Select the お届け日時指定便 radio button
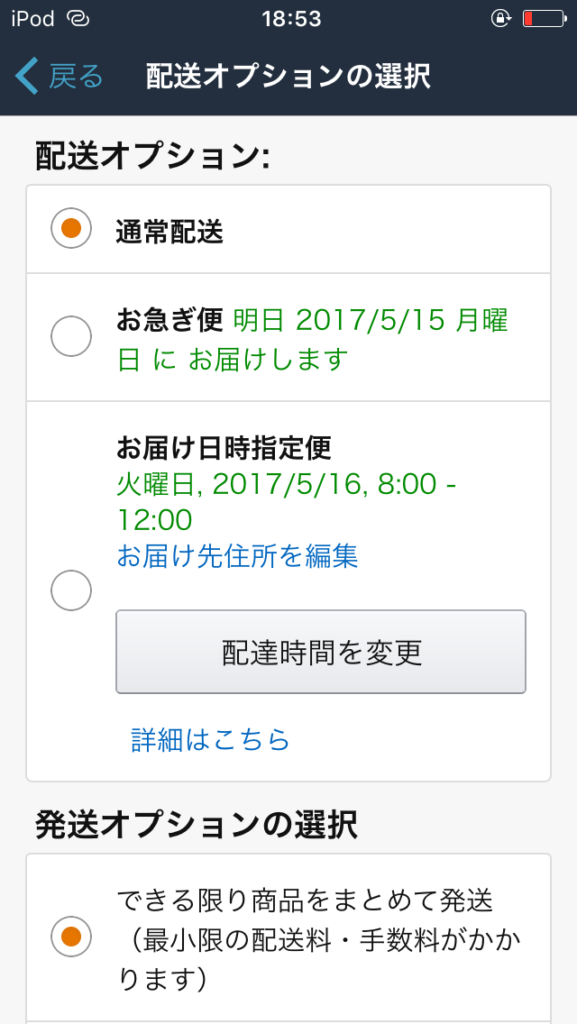 click(x=71, y=590)
